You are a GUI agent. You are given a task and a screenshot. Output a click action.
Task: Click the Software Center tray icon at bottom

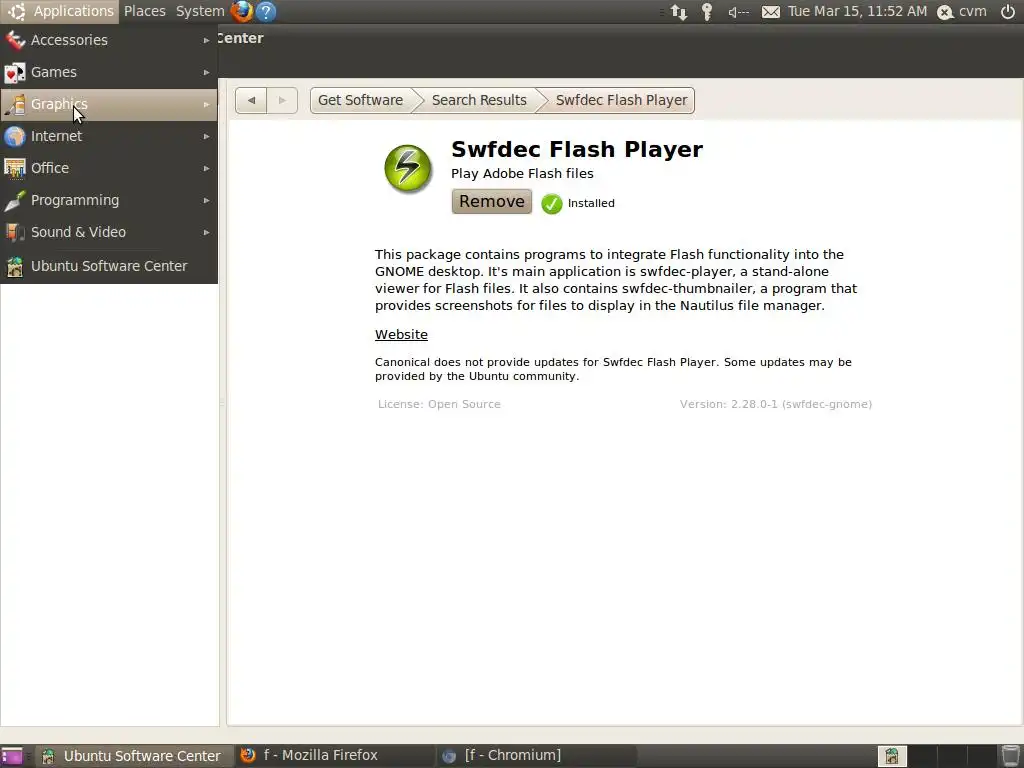tap(891, 756)
